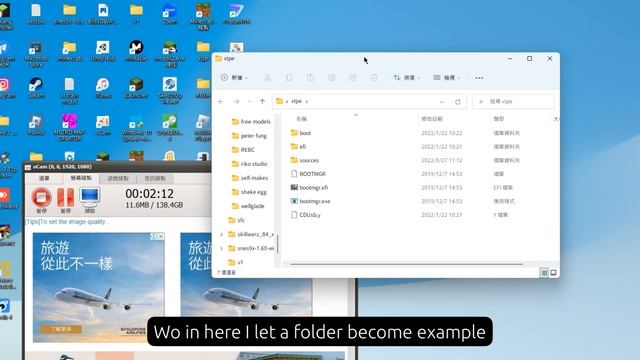This screenshot has height=360, width=640.
Task: Select the game recording tab in oCam
Action: point(118,178)
